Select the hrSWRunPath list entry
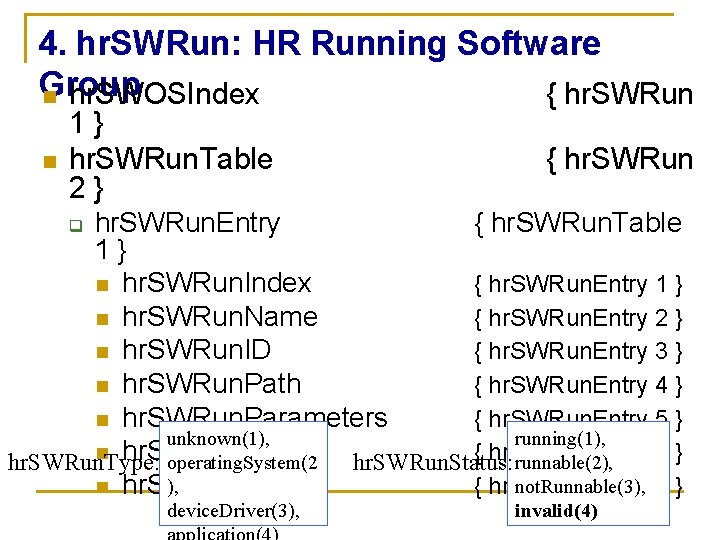The image size is (720, 540). 211,384
